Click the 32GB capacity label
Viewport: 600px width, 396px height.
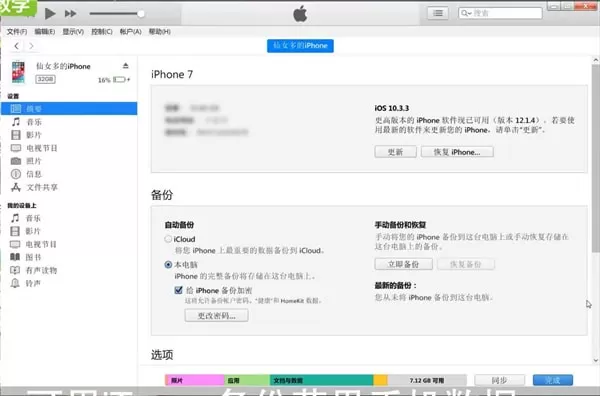point(46,79)
